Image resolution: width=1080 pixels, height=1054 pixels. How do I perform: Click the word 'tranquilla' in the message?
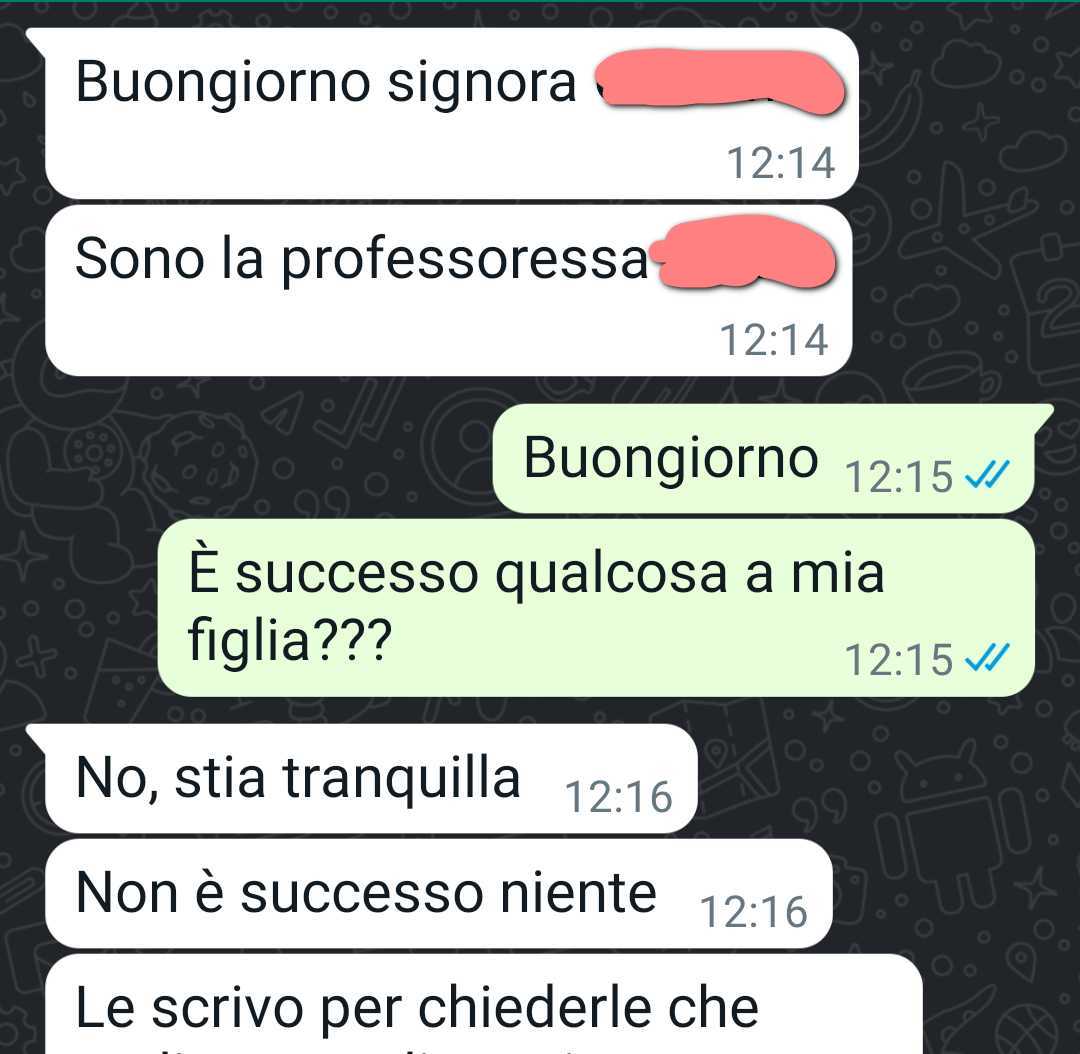click(x=401, y=780)
